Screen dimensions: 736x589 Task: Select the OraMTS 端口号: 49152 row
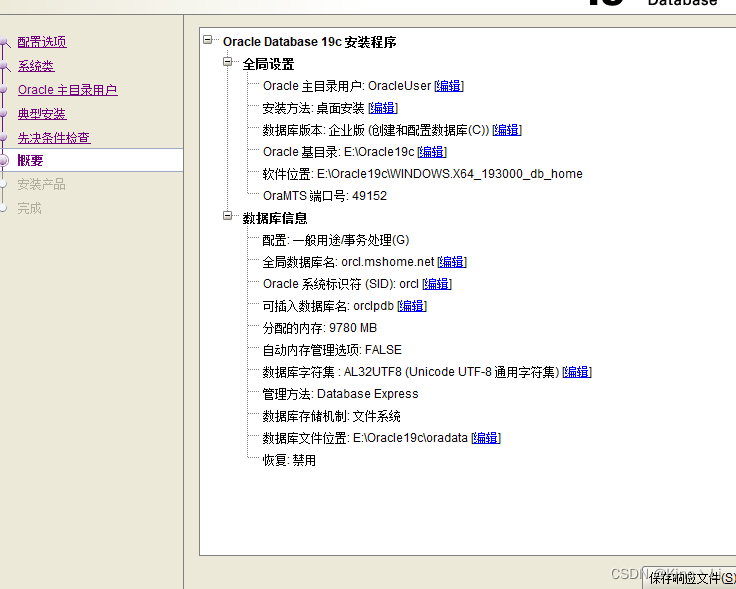coord(325,196)
